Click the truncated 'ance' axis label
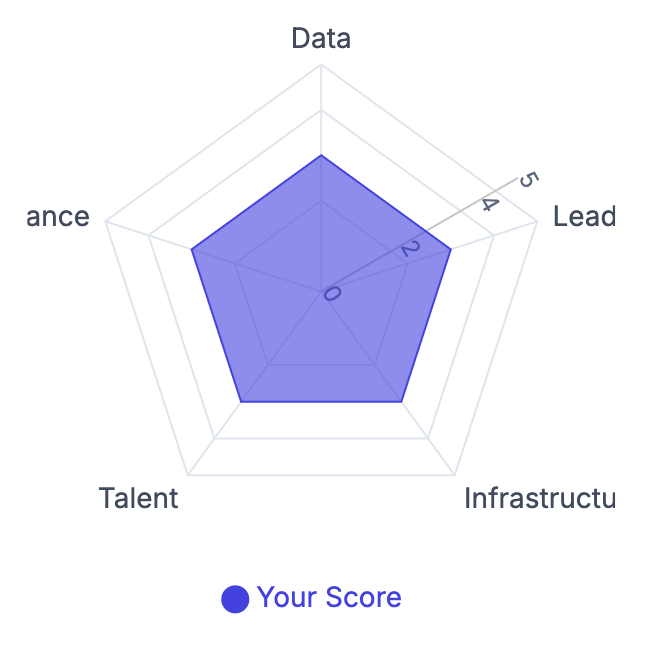Image resolution: width=661 pixels, height=653 pixels. pos(58,217)
